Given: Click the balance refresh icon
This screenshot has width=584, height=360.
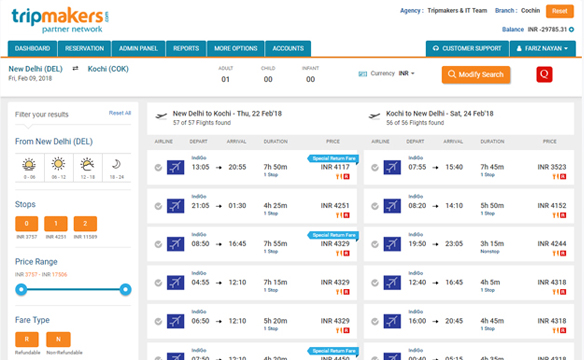Looking at the screenshot, I should pyautogui.click(x=571, y=29).
